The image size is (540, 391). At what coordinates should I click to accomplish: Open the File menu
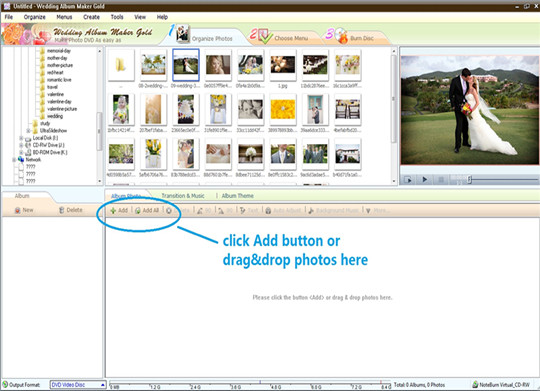(x=9, y=17)
